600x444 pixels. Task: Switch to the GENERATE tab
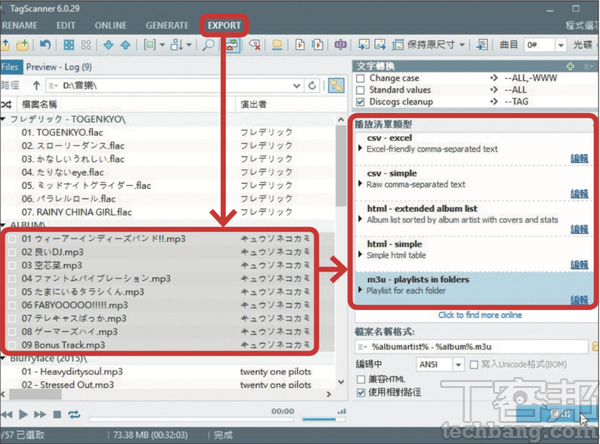point(167,26)
